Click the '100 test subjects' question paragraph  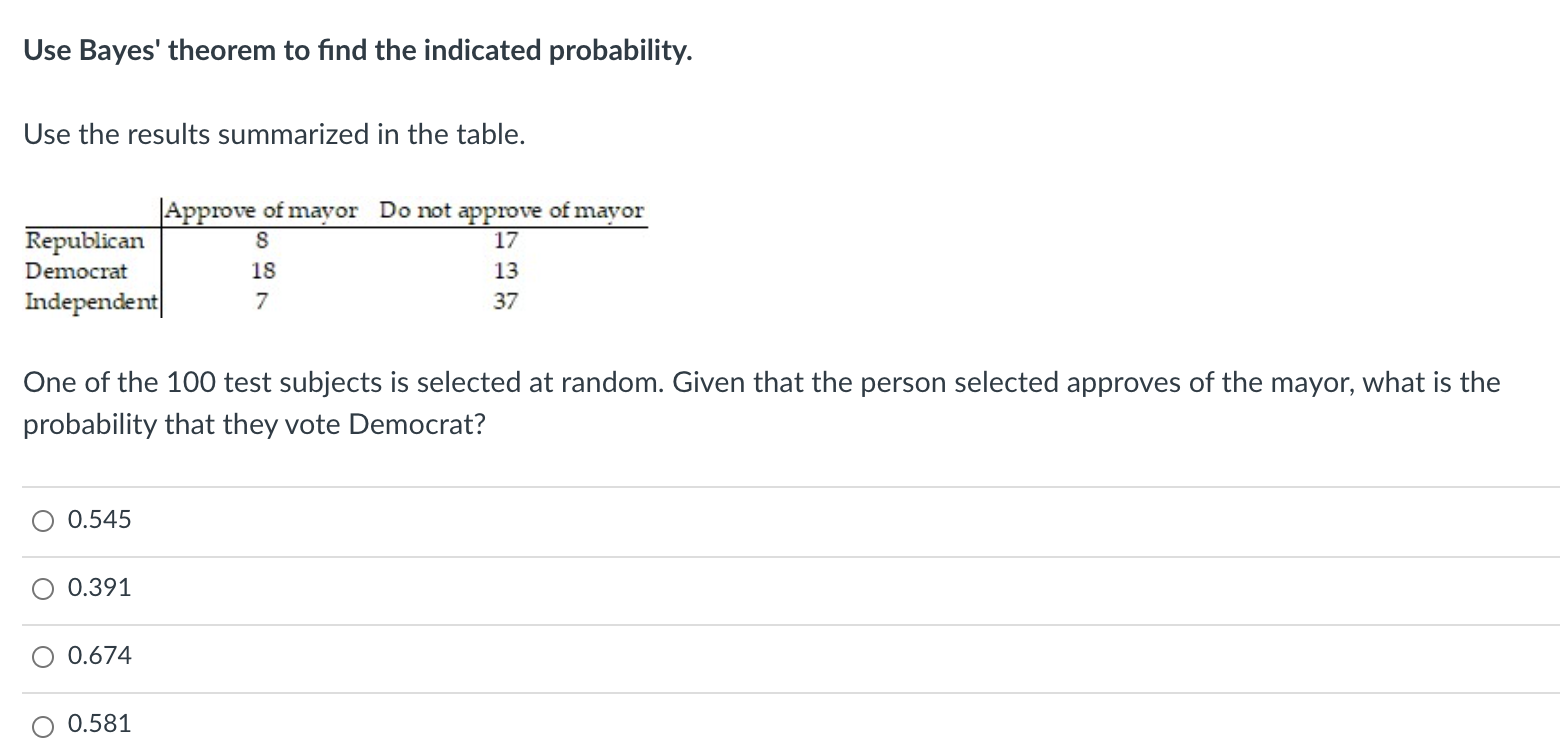tap(762, 403)
